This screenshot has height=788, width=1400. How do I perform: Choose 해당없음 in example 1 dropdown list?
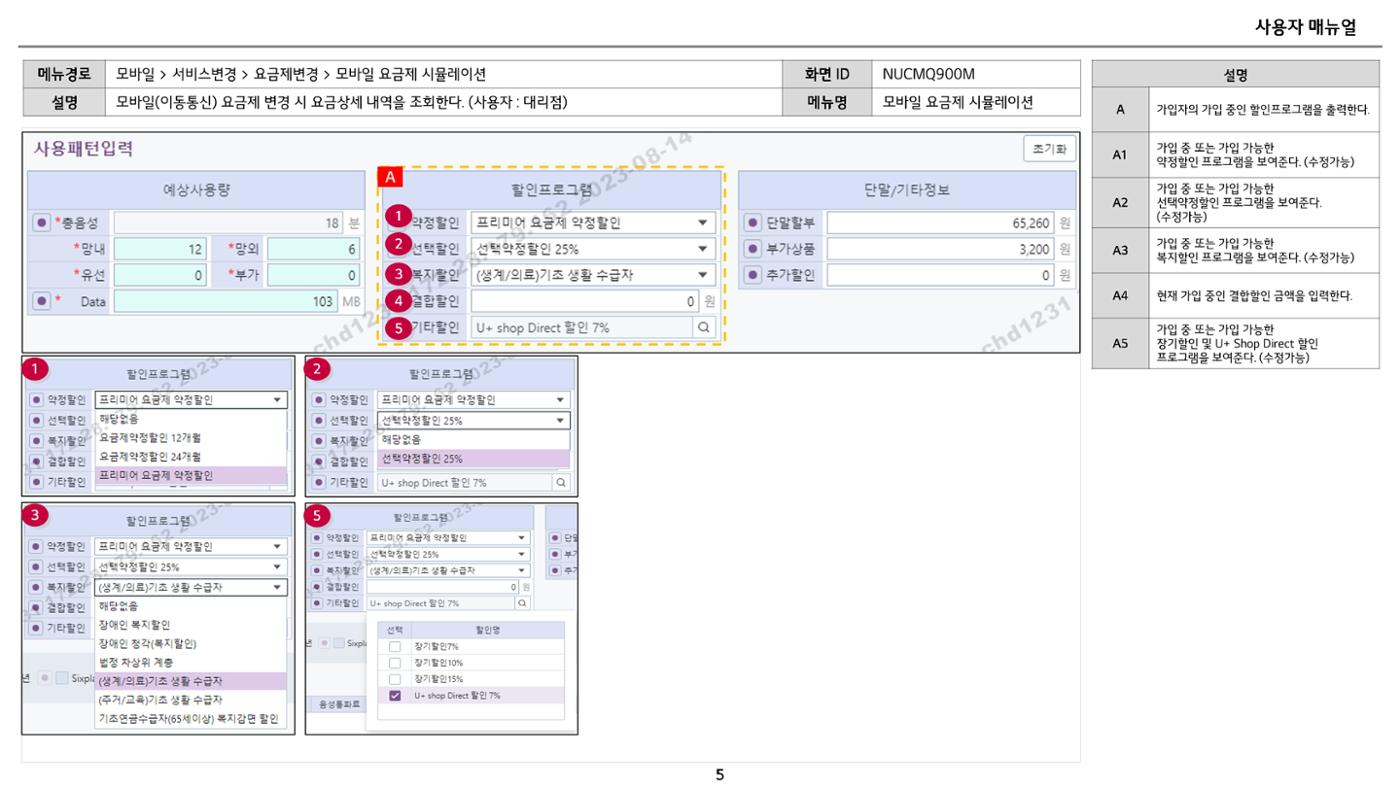click(x=191, y=419)
